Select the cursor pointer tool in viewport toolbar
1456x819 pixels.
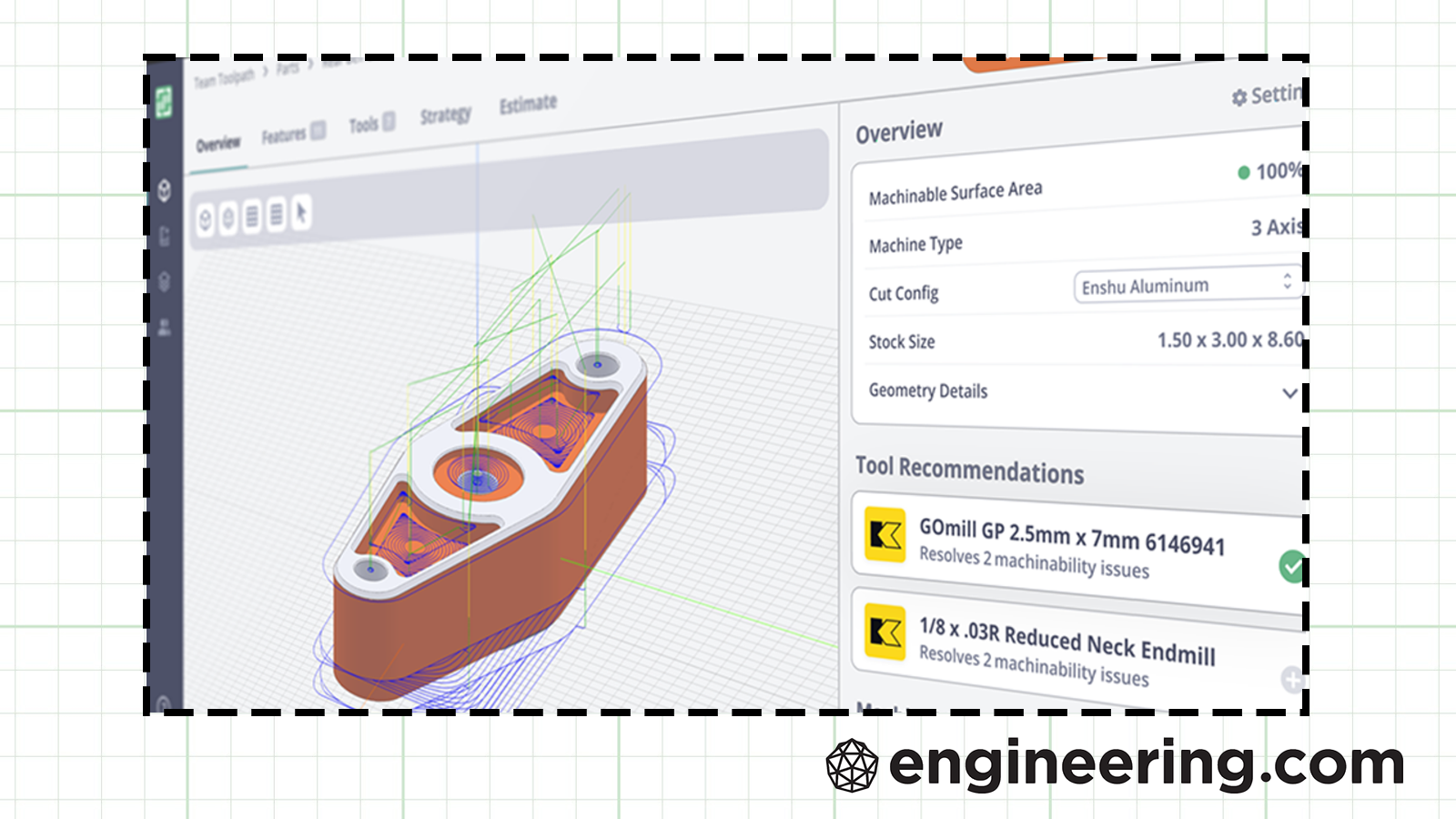pyautogui.click(x=301, y=214)
